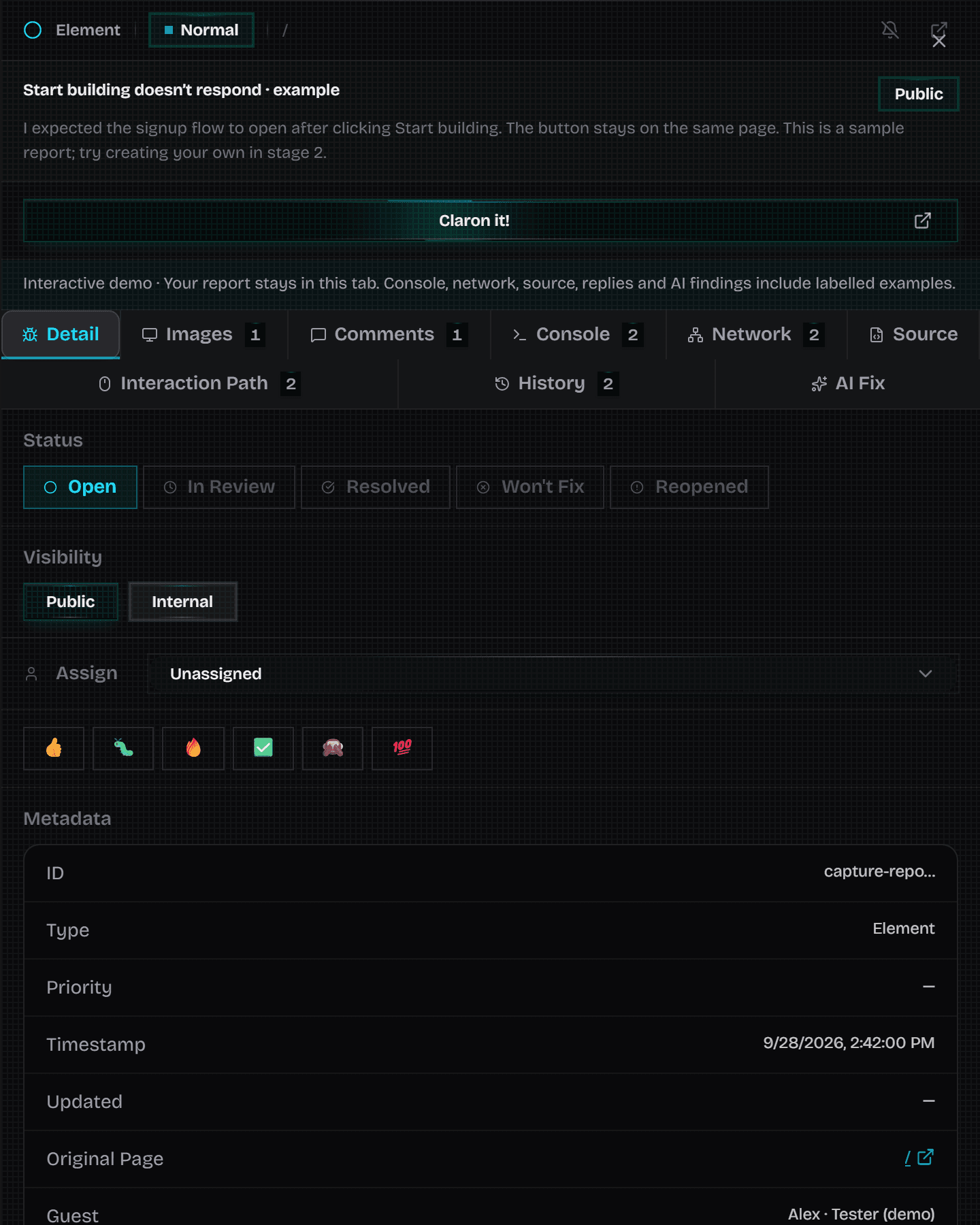Image resolution: width=980 pixels, height=1225 pixels.
Task: Open the Unassigned assignee dropdown
Action: (x=553, y=674)
